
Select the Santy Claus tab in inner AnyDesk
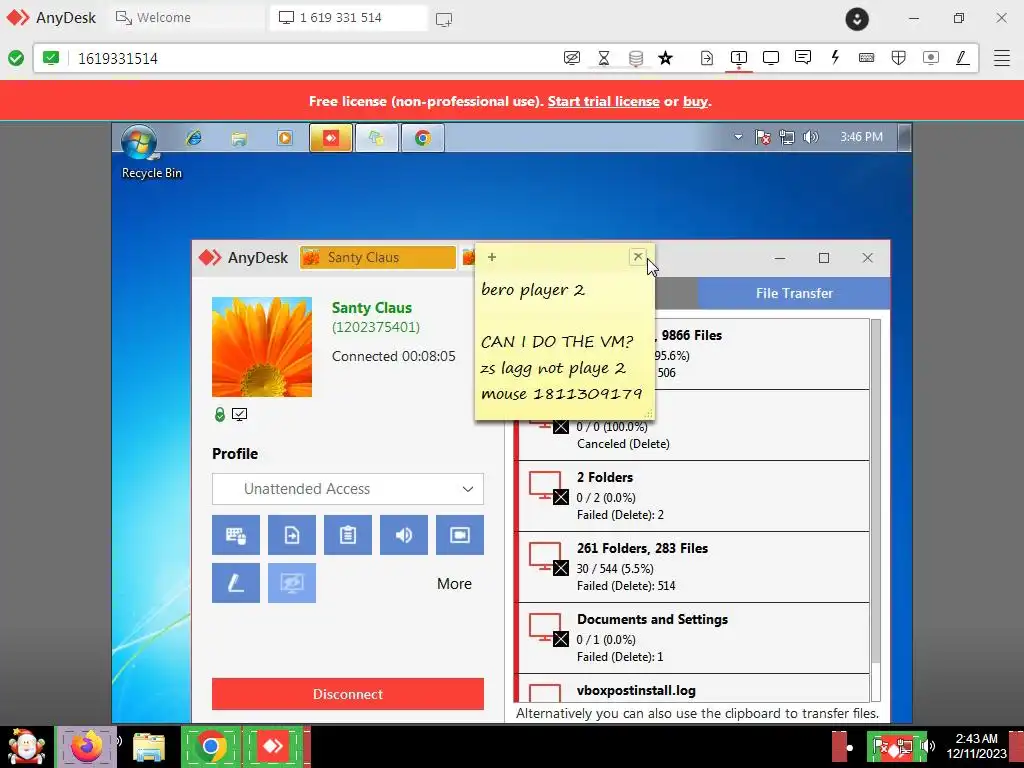(x=377, y=257)
